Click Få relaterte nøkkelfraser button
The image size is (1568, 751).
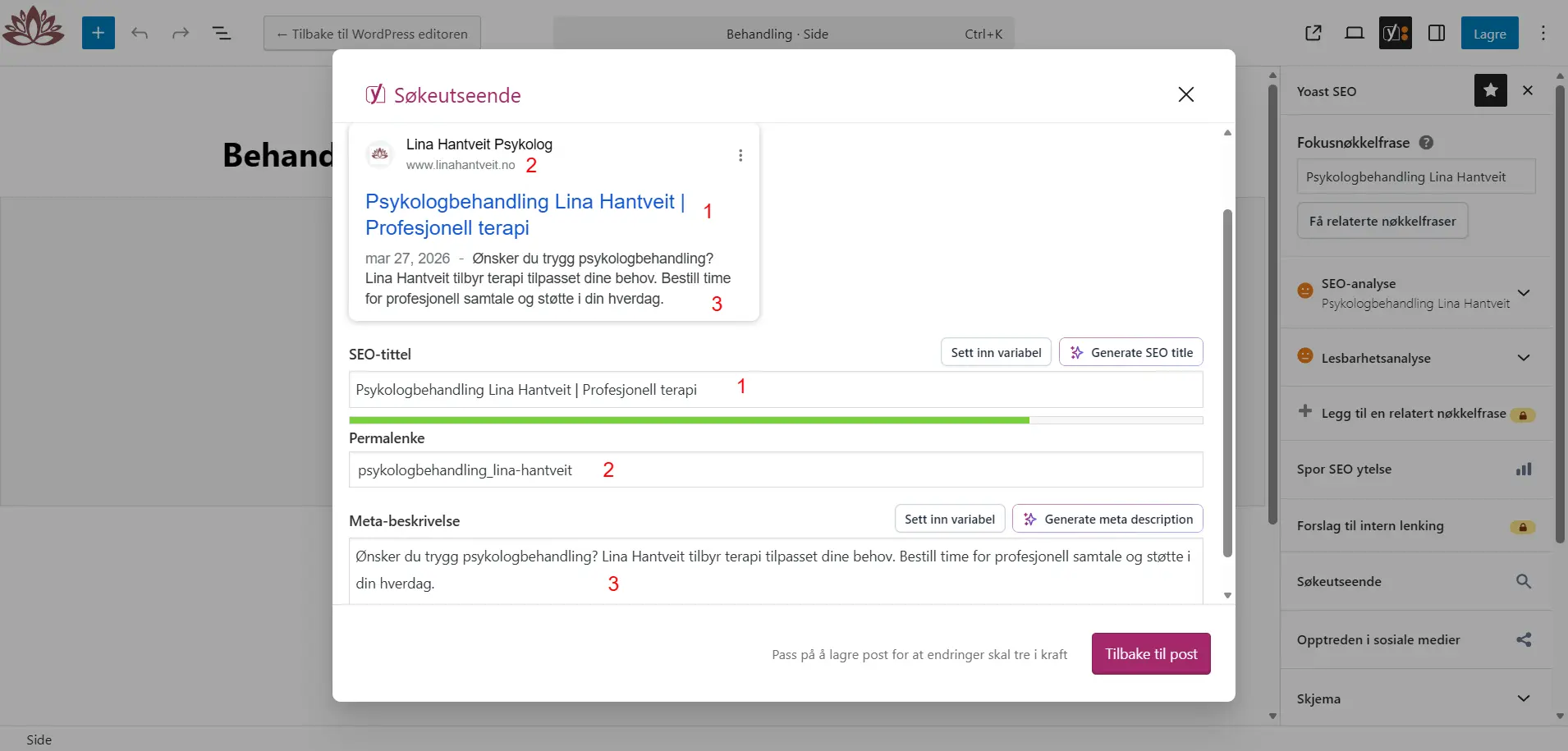(x=1382, y=221)
